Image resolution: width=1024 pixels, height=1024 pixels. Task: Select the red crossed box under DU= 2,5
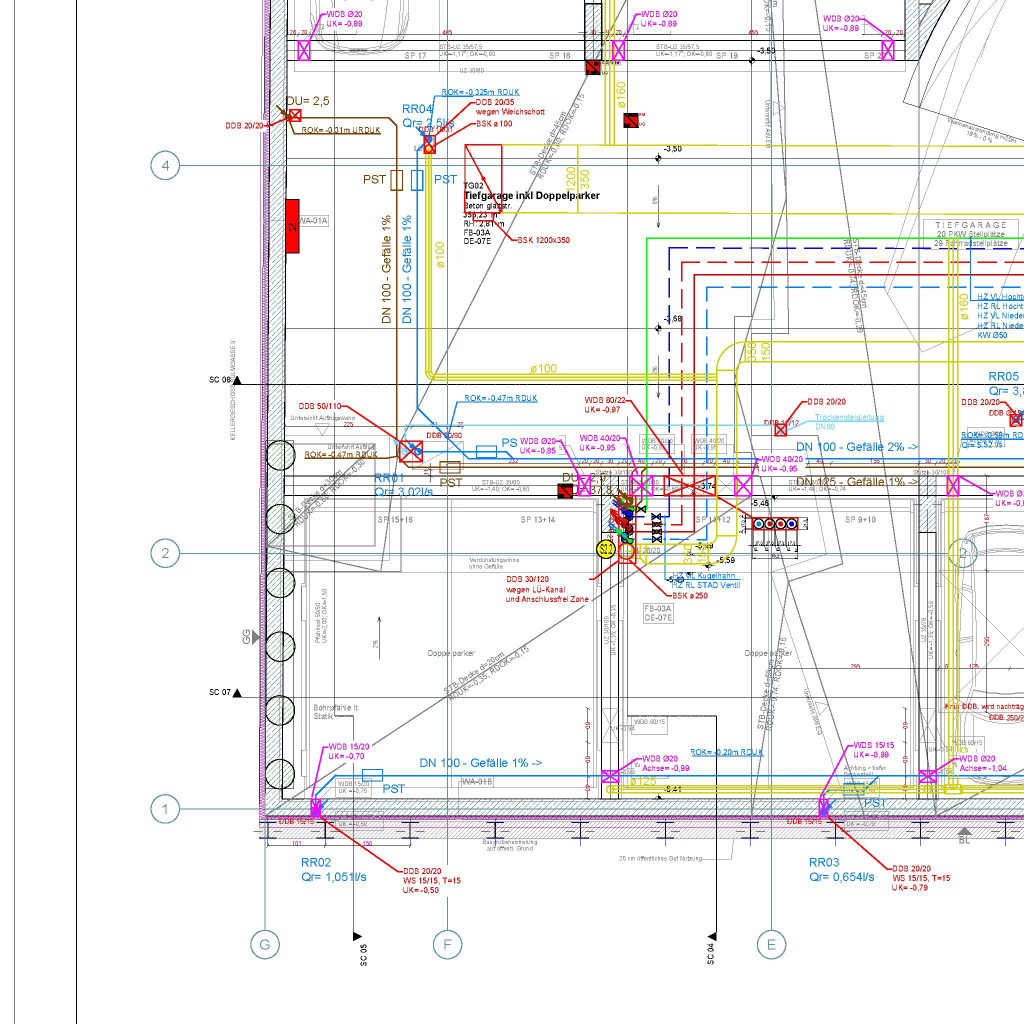(x=295, y=117)
